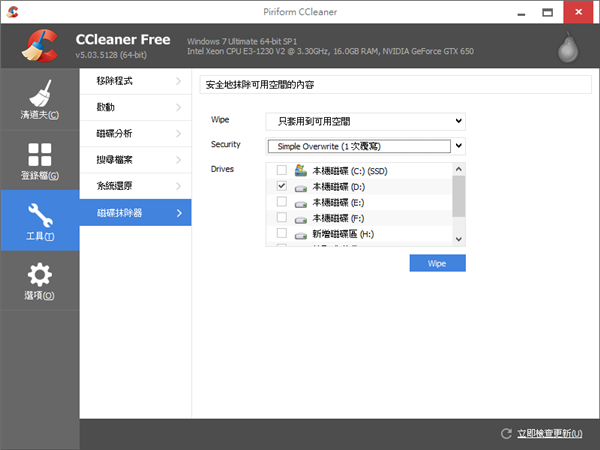600x450 pixels.
Task: Check the E: drive checkbox
Action: click(x=282, y=201)
